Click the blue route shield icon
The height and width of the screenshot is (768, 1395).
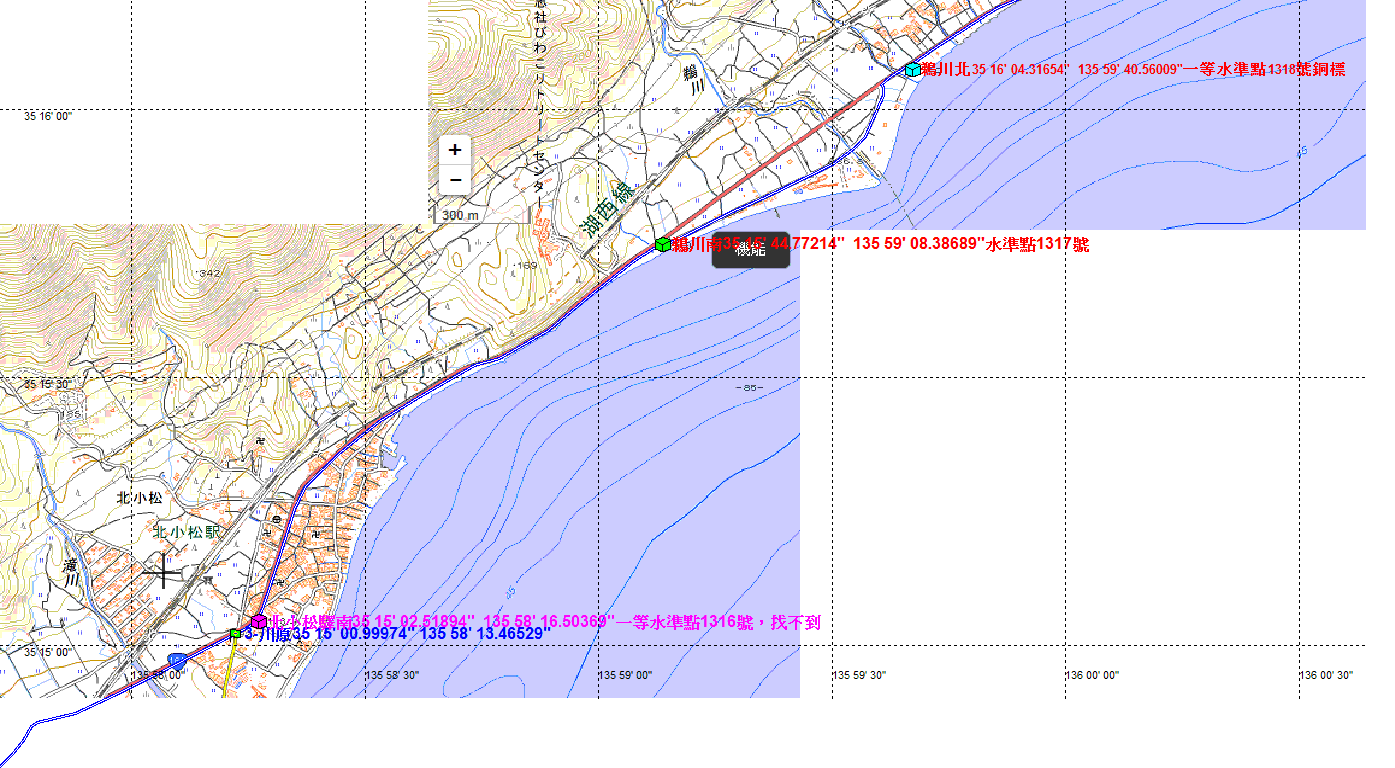(x=176, y=660)
